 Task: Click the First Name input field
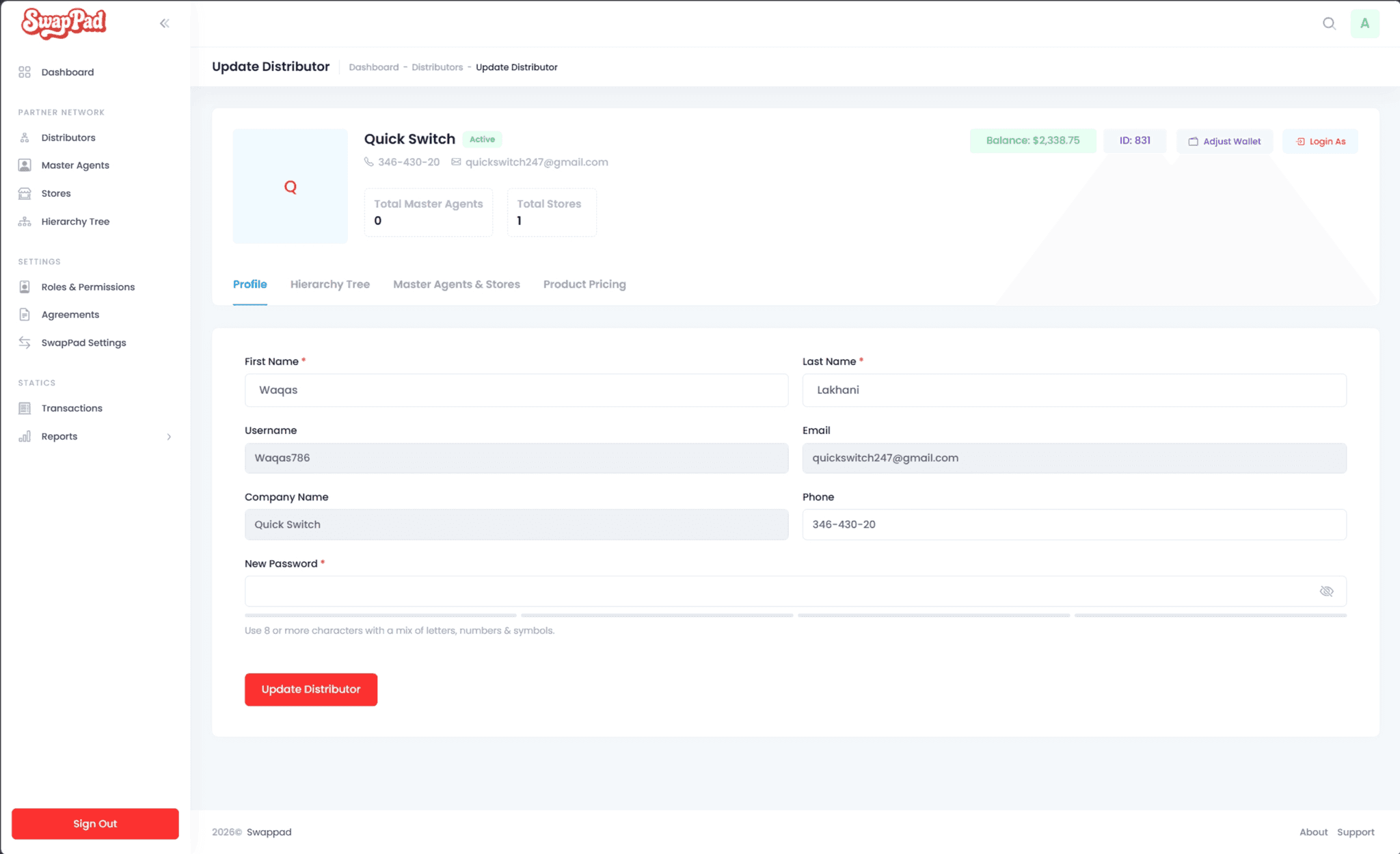(x=517, y=390)
